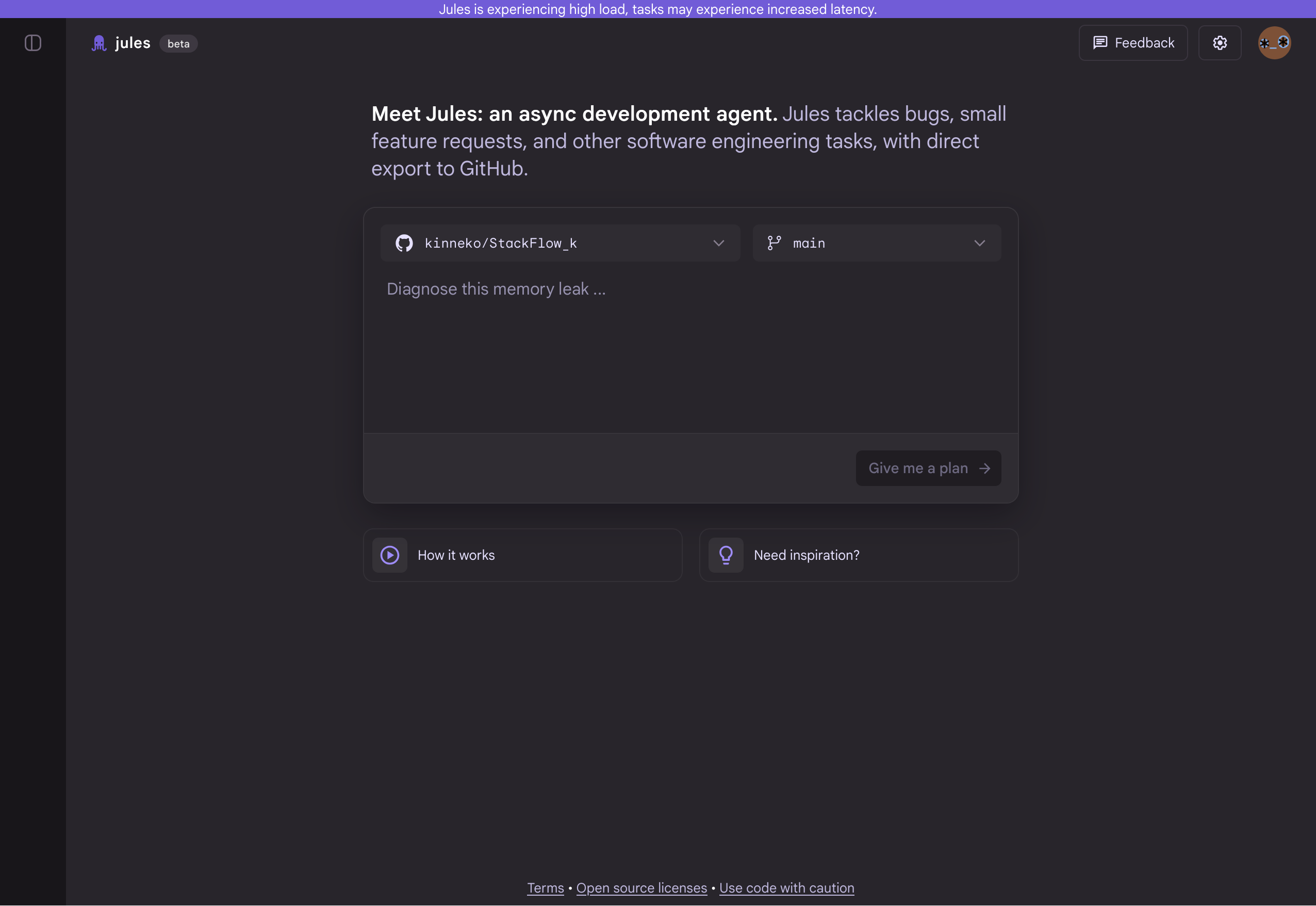Open the Feedback dialog

(x=1133, y=43)
